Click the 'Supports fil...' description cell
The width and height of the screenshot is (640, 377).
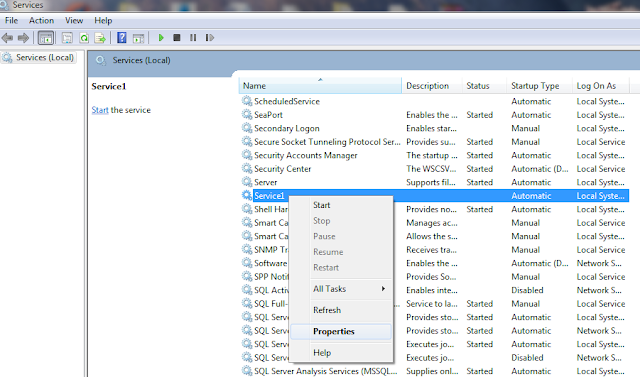tap(431, 182)
